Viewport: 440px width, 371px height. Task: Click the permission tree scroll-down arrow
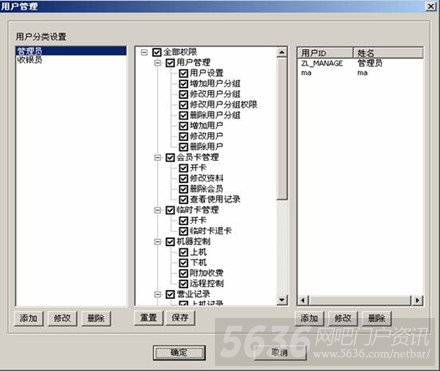coord(282,300)
